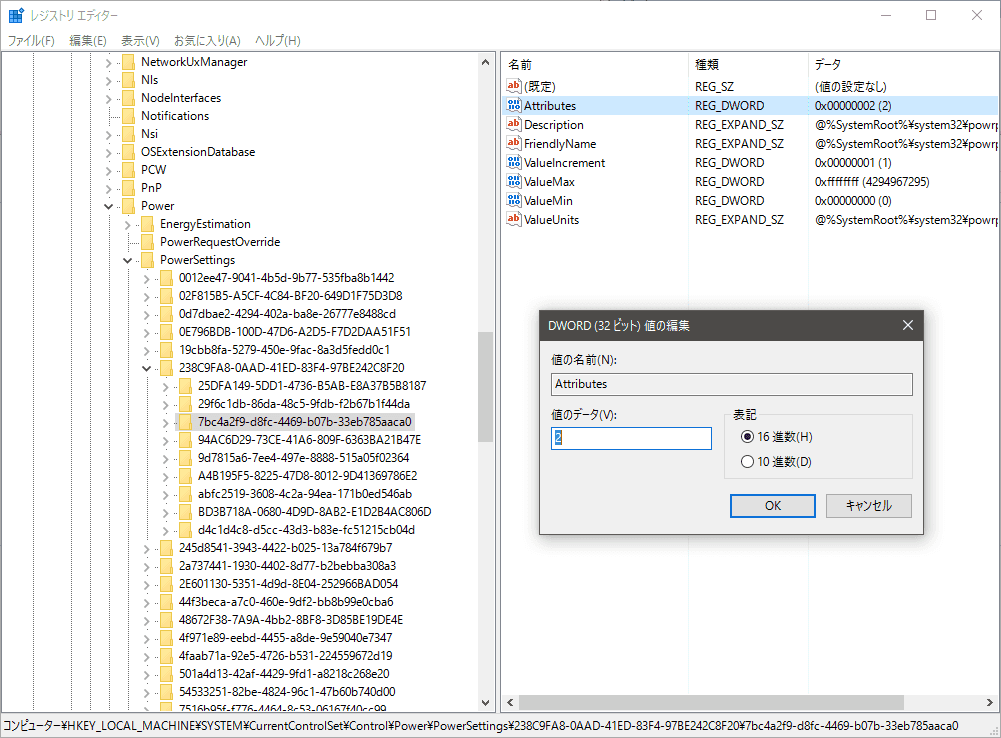Click folder icon of 7bc4a2f9-d8fc-4469-b07b-33eb785aaca0
This screenshot has width=1001, height=738.
pos(185,422)
